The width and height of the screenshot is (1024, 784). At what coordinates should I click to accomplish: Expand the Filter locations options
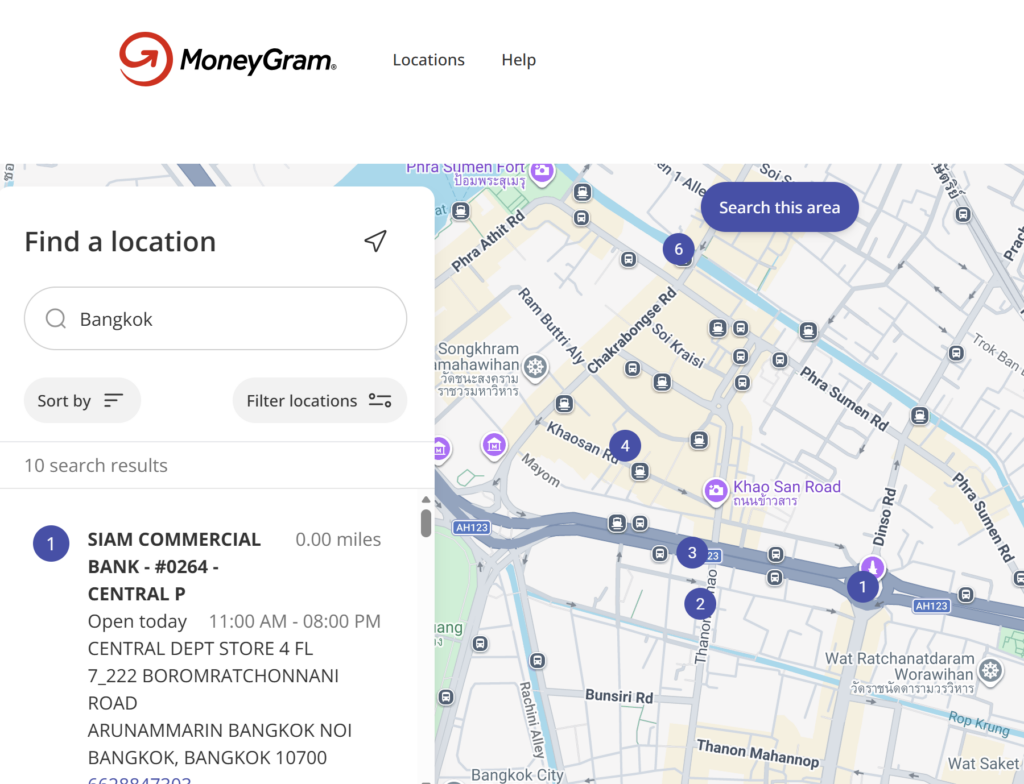(x=319, y=401)
